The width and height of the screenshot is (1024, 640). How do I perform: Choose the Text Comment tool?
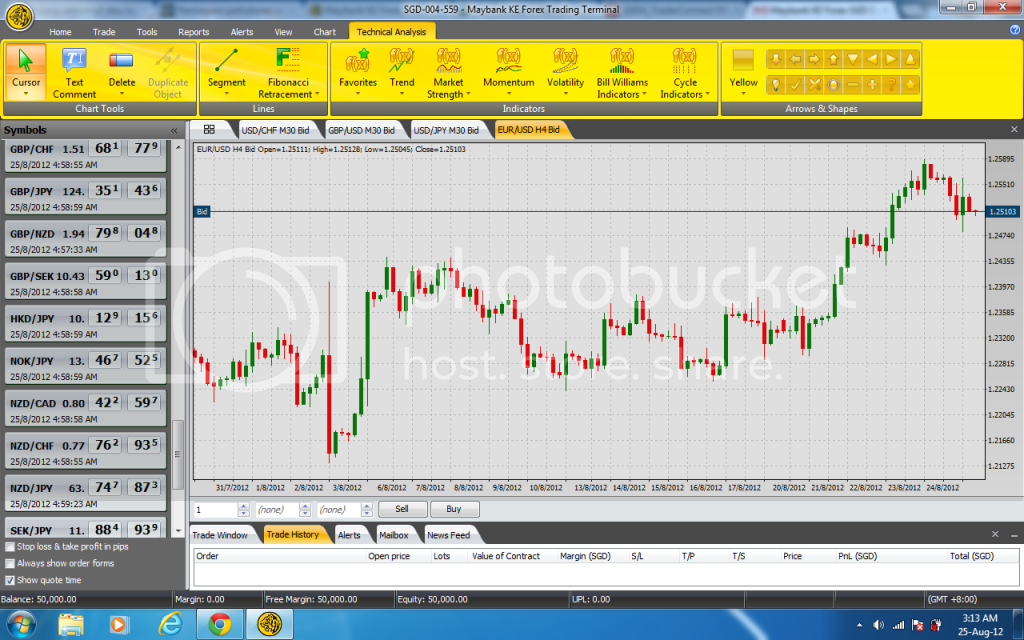pyautogui.click(x=74, y=73)
